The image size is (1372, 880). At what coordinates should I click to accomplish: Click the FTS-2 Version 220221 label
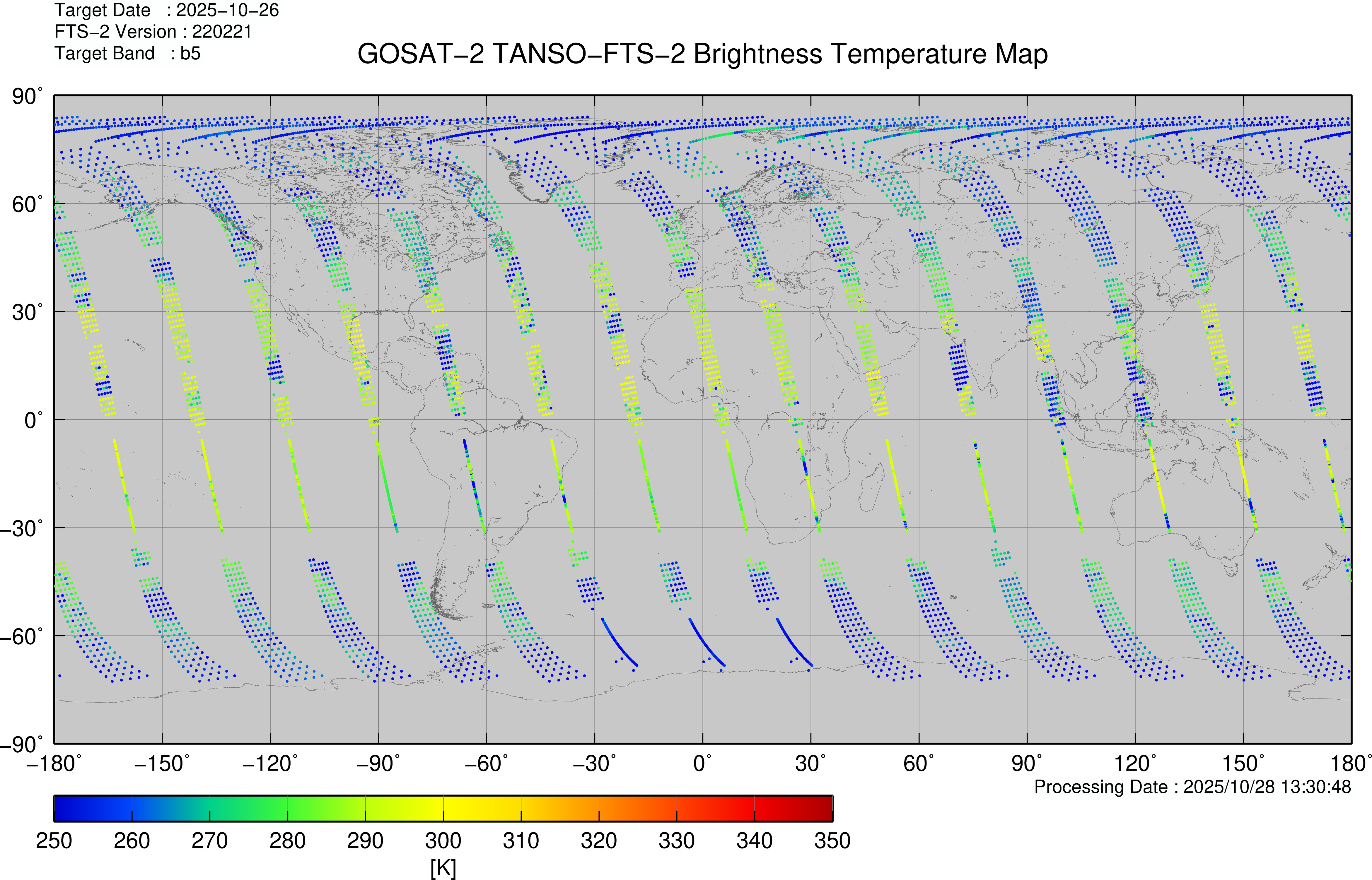pos(153,31)
